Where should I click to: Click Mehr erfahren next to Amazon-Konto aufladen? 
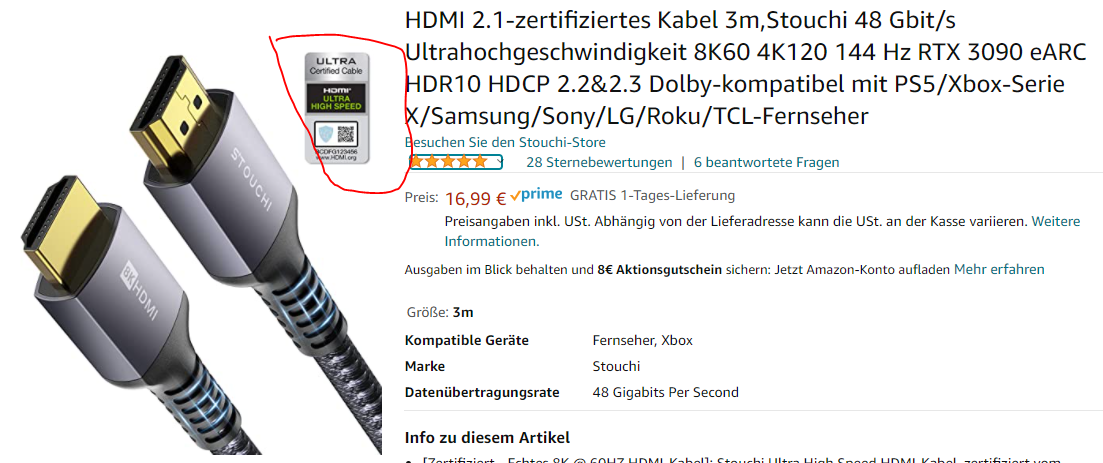click(x=999, y=269)
